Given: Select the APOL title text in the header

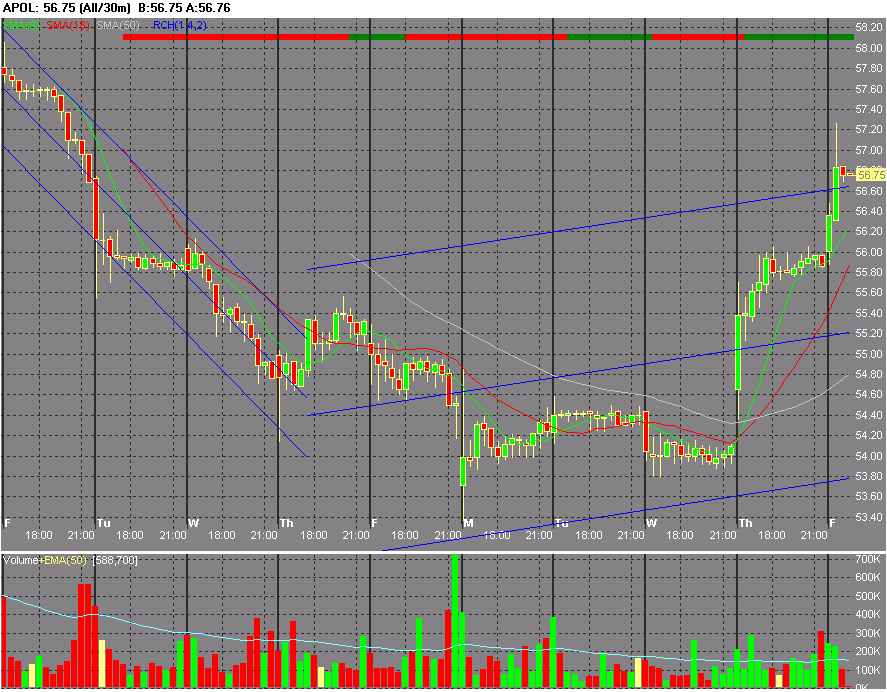Looking at the screenshot, I should click(x=18, y=8).
